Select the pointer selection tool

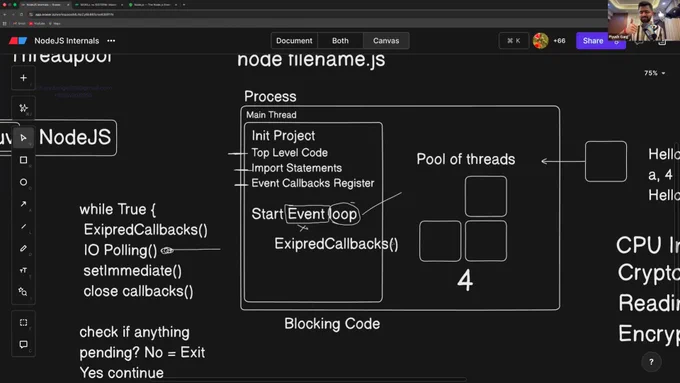(x=23, y=138)
